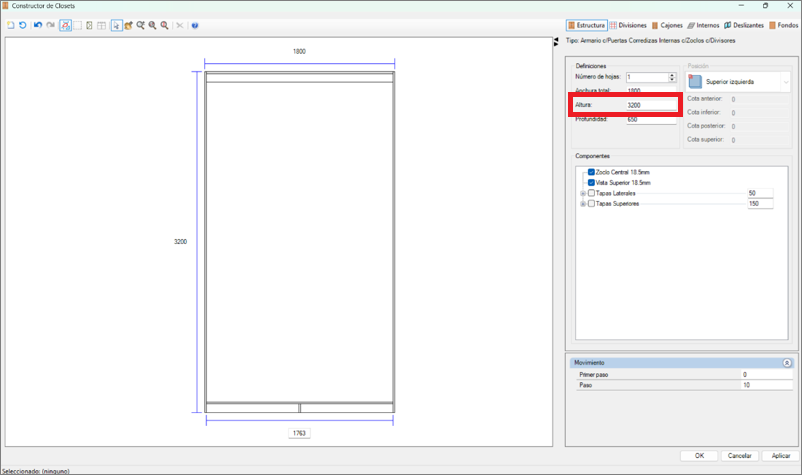The height and width of the screenshot is (475, 802).
Task: Switch to the Estructura tab
Action: tap(586, 25)
